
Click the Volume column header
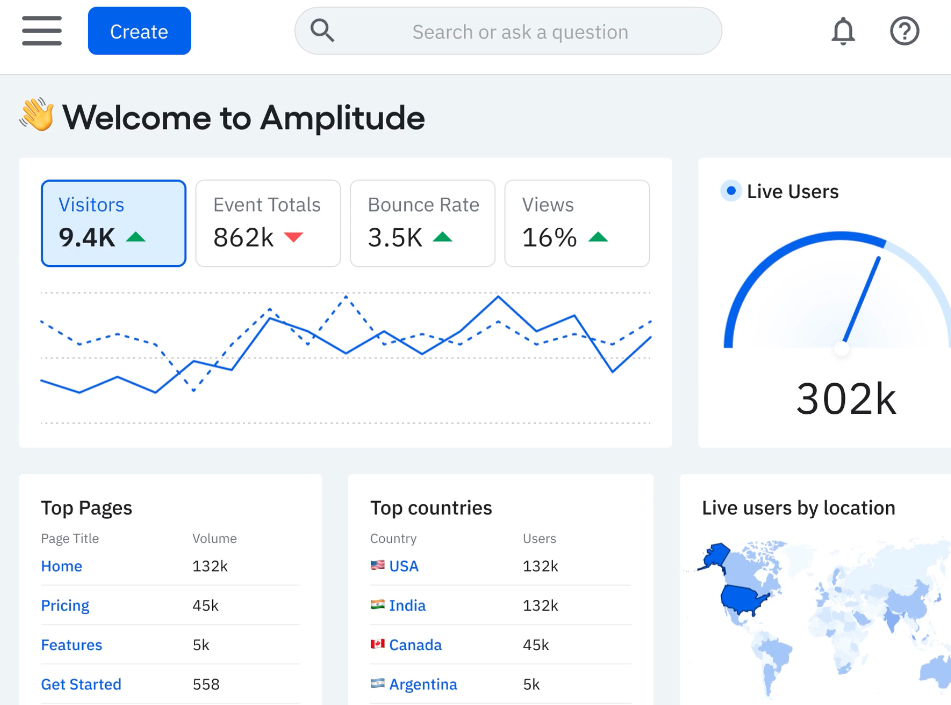(215, 538)
